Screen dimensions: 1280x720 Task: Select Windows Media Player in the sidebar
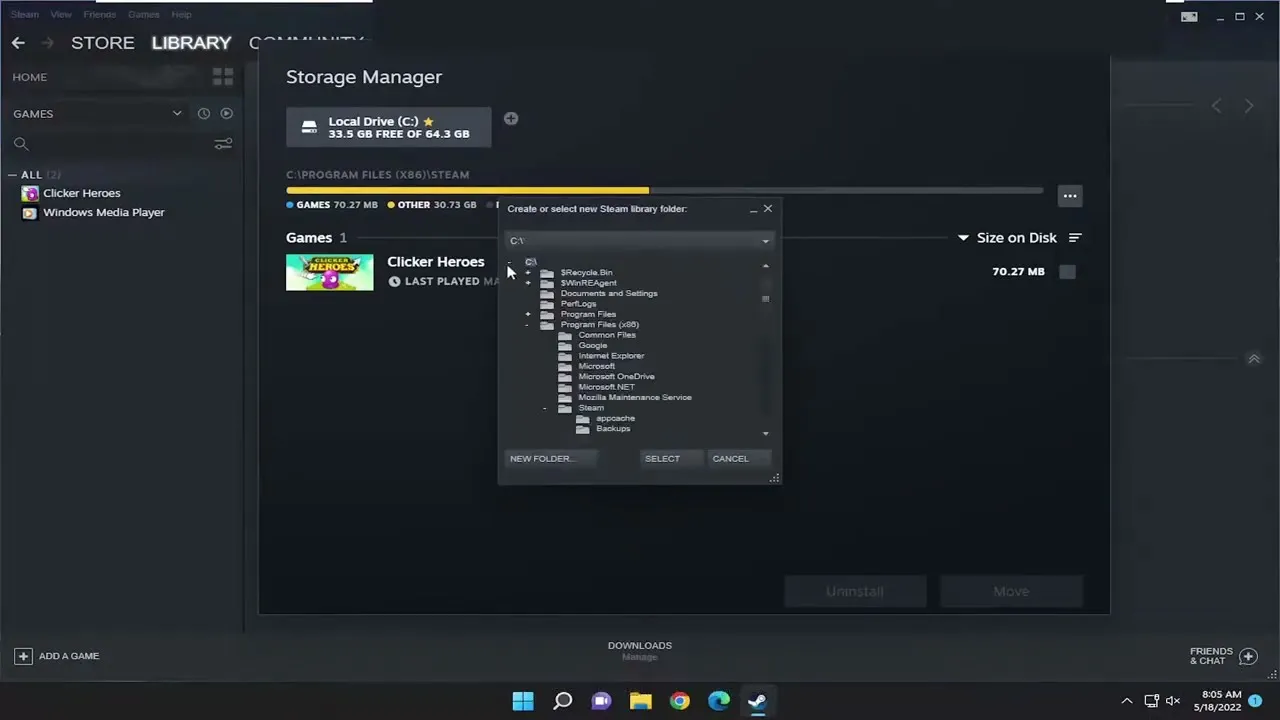[x=104, y=212]
